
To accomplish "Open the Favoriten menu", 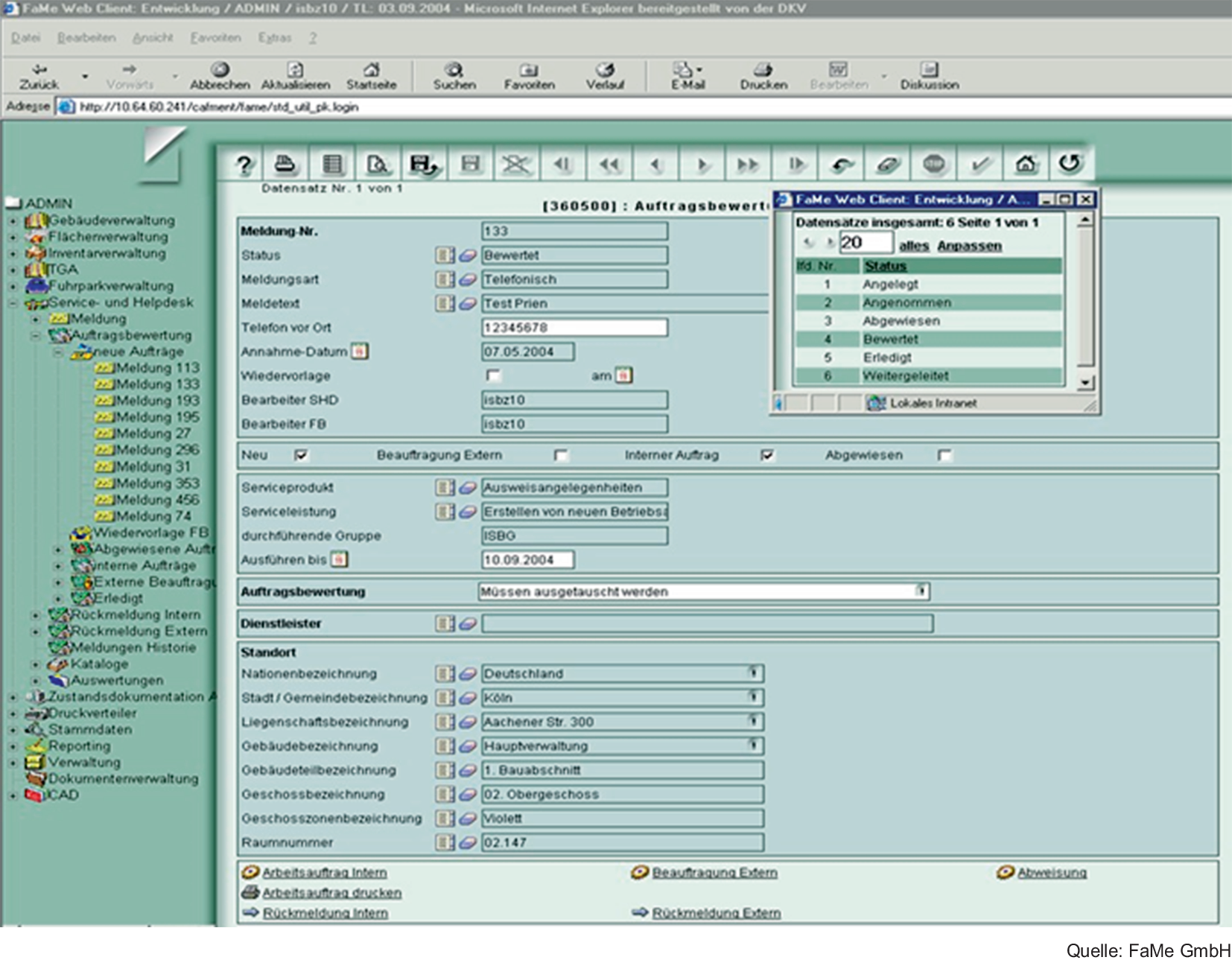I will pos(215,37).
